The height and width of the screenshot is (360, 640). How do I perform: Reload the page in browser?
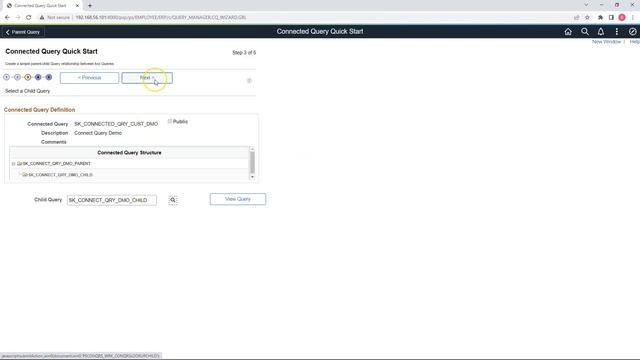(x=29, y=18)
